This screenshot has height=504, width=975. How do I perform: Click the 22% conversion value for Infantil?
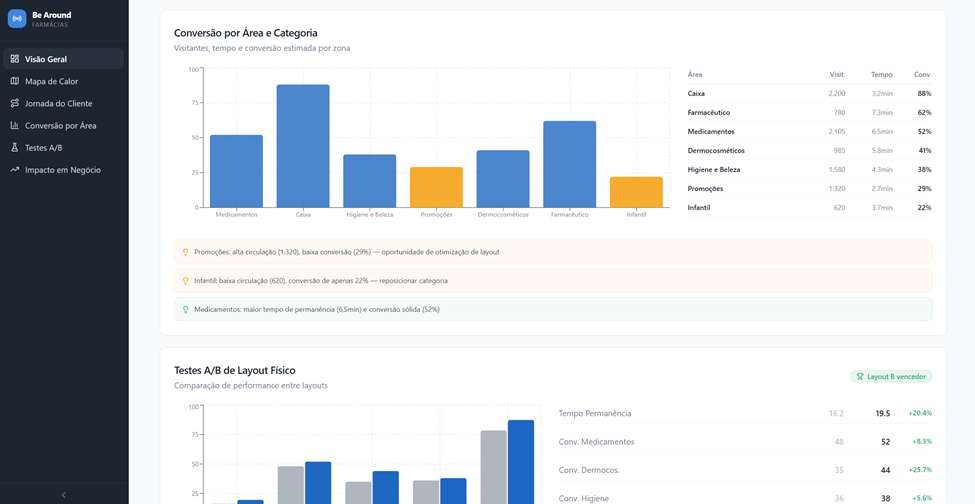[x=924, y=208]
